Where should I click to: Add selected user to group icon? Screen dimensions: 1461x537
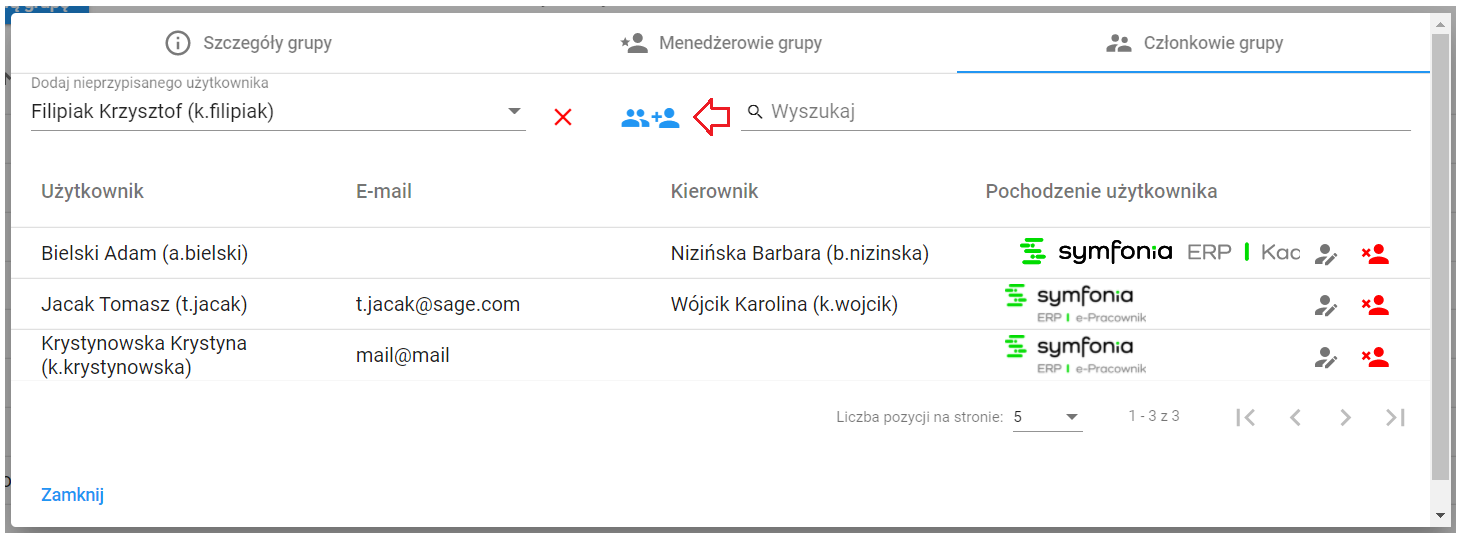(x=650, y=118)
